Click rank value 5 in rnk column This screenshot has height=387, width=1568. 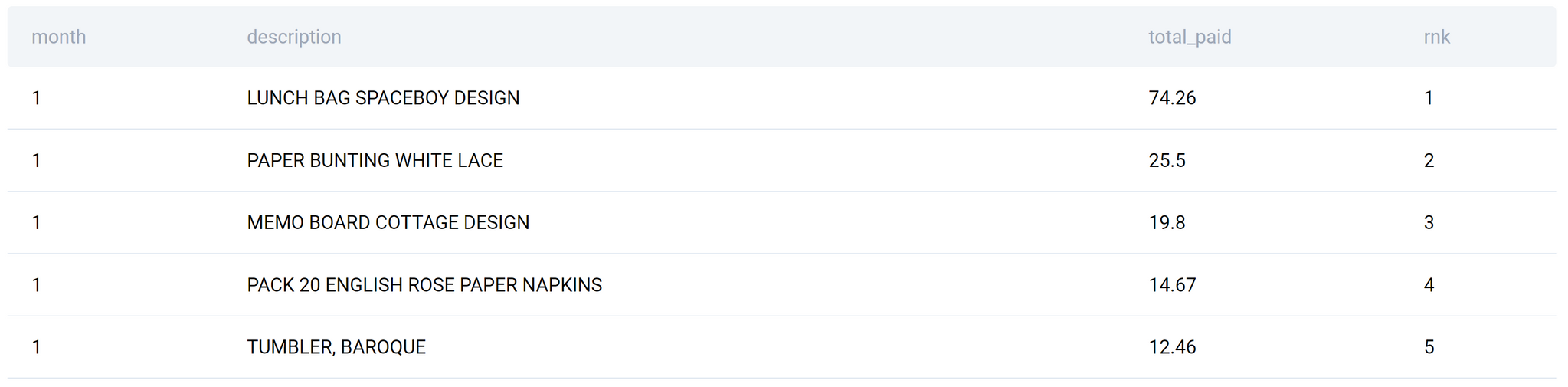[x=1429, y=347]
